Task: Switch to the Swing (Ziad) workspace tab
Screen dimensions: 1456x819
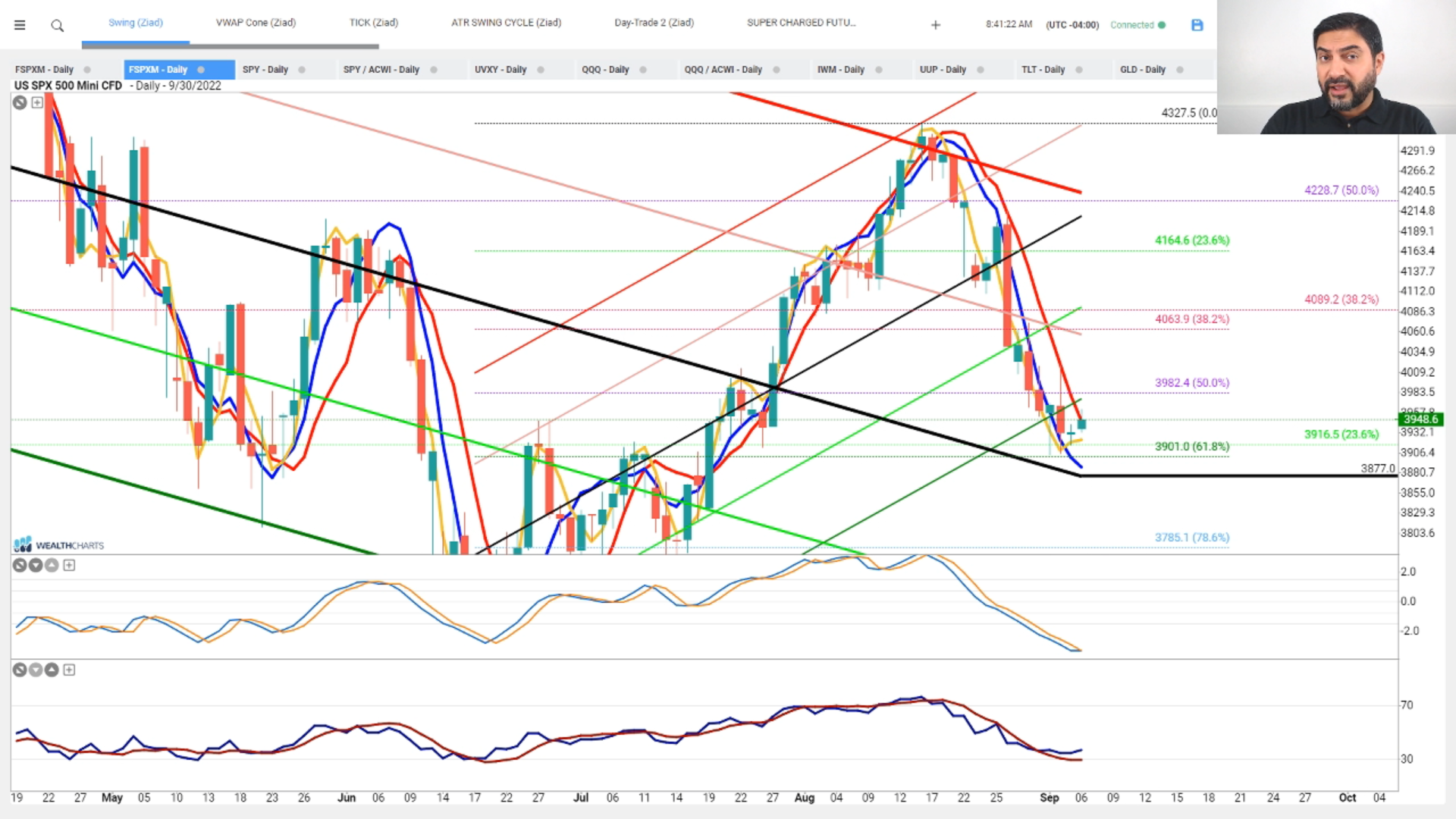Action: [x=136, y=23]
